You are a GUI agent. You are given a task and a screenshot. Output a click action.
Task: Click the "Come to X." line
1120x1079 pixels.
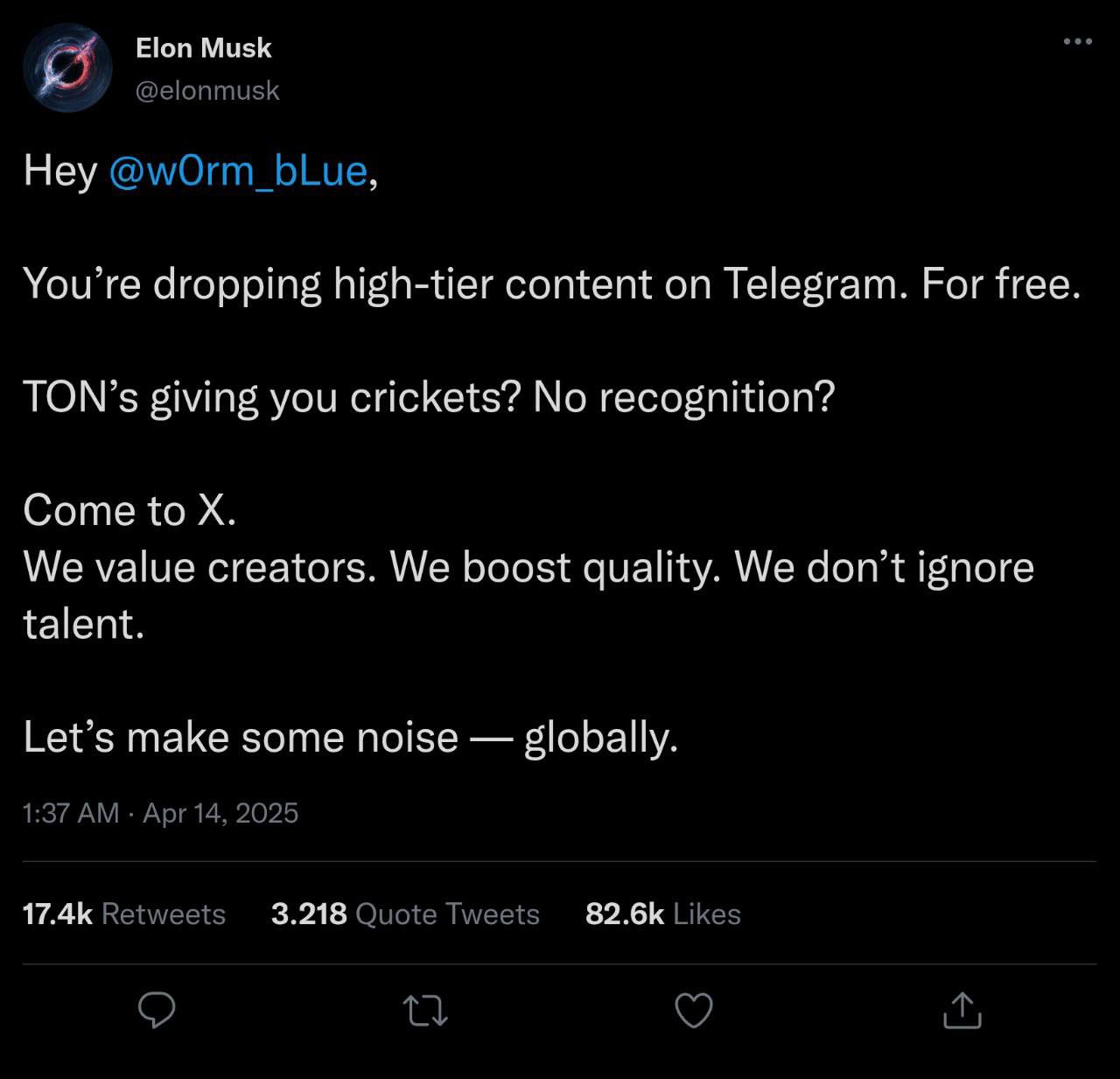129,510
